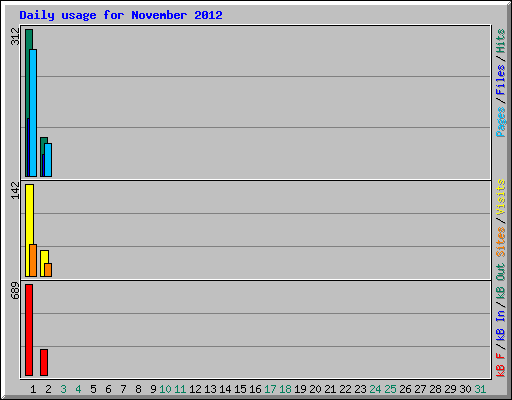
Task: Click day 1 on the x-axis
Action: pos(33,389)
